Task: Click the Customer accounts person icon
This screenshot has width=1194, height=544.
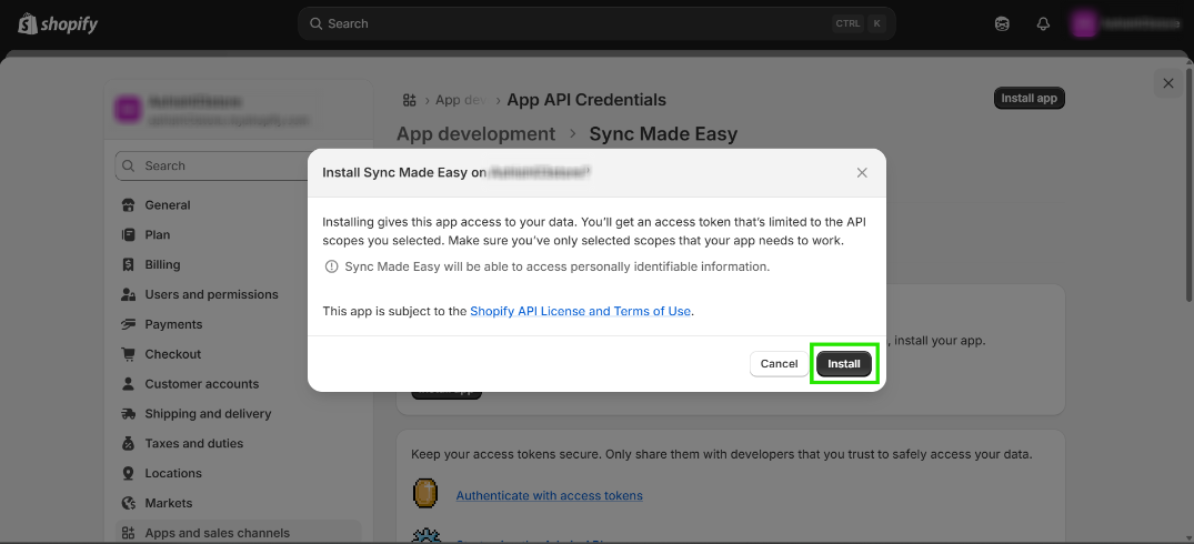Action: pos(129,384)
